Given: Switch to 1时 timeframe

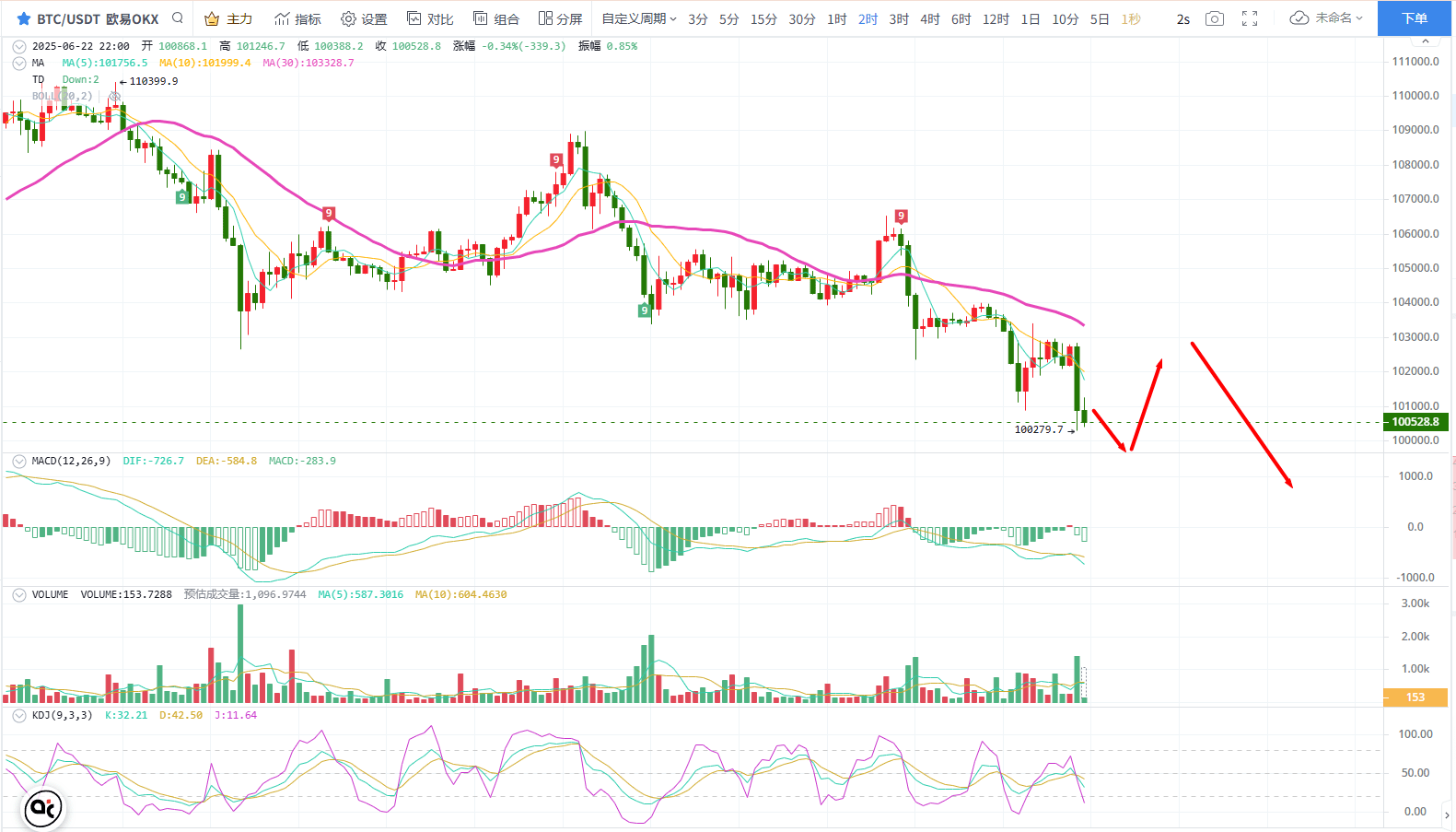Looking at the screenshot, I should (837, 18).
